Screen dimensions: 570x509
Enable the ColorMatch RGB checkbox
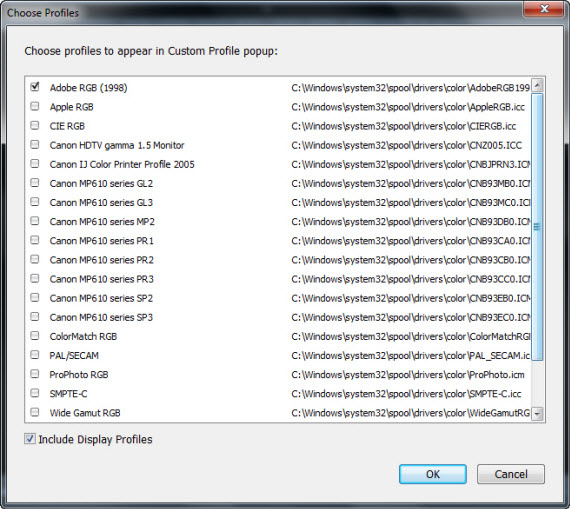tap(35, 336)
